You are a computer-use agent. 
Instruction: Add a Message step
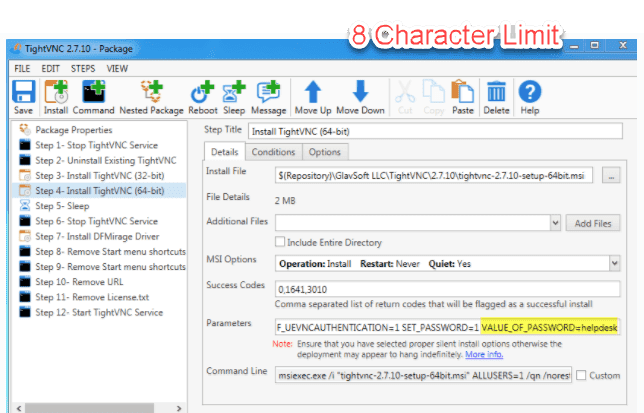[x=268, y=97]
